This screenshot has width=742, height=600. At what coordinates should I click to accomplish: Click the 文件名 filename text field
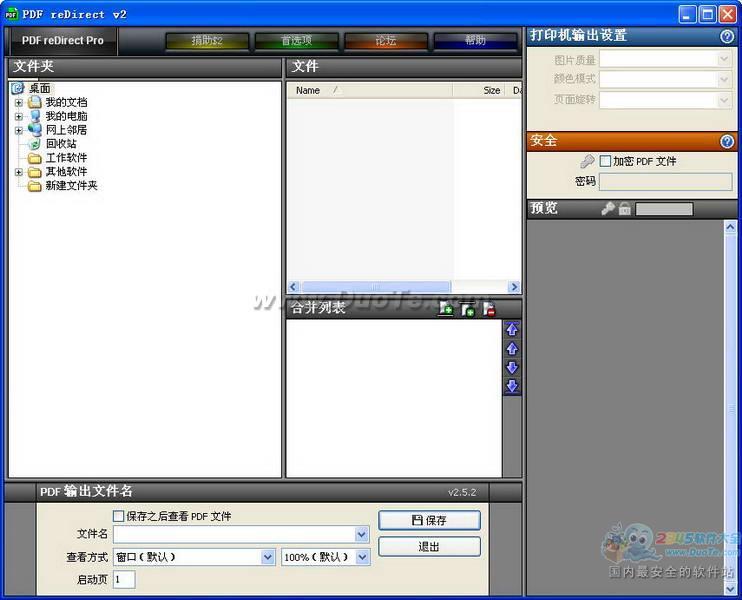click(235, 535)
